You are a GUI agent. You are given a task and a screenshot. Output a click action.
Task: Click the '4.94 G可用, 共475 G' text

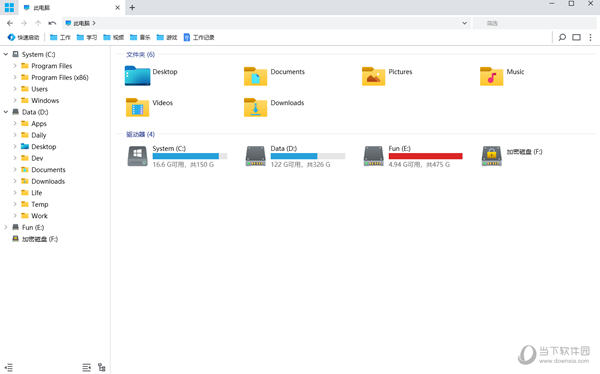[419, 164]
